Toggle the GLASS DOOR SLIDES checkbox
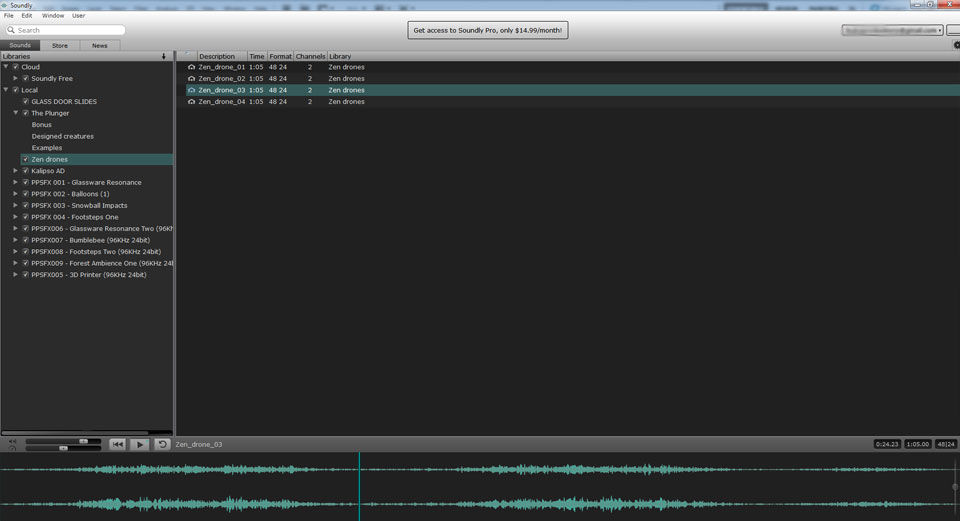Image resolution: width=960 pixels, height=521 pixels. (26, 102)
